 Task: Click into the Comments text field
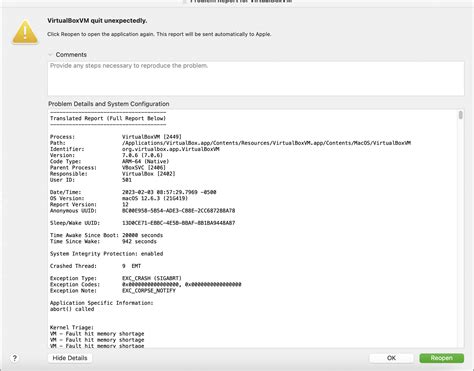pyautogui.click(x=256, y=78)
